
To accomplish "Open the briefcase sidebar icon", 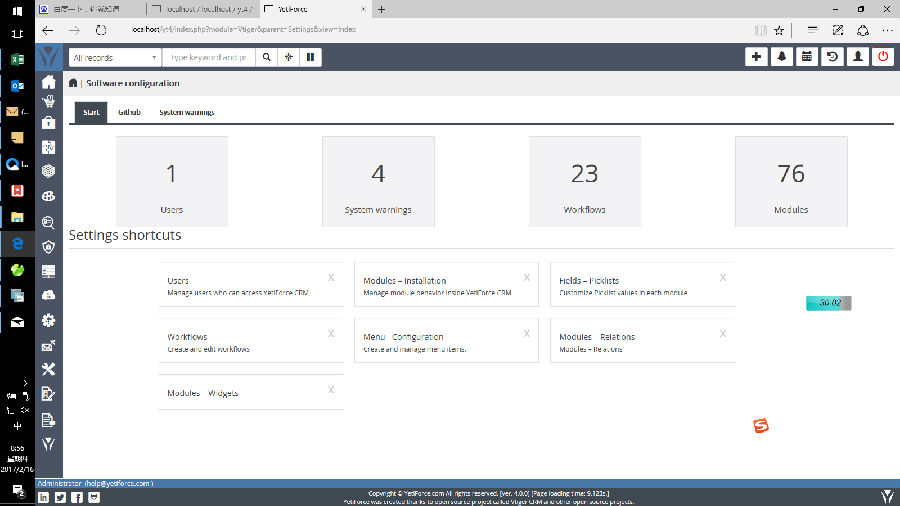I will coord(49,122).
